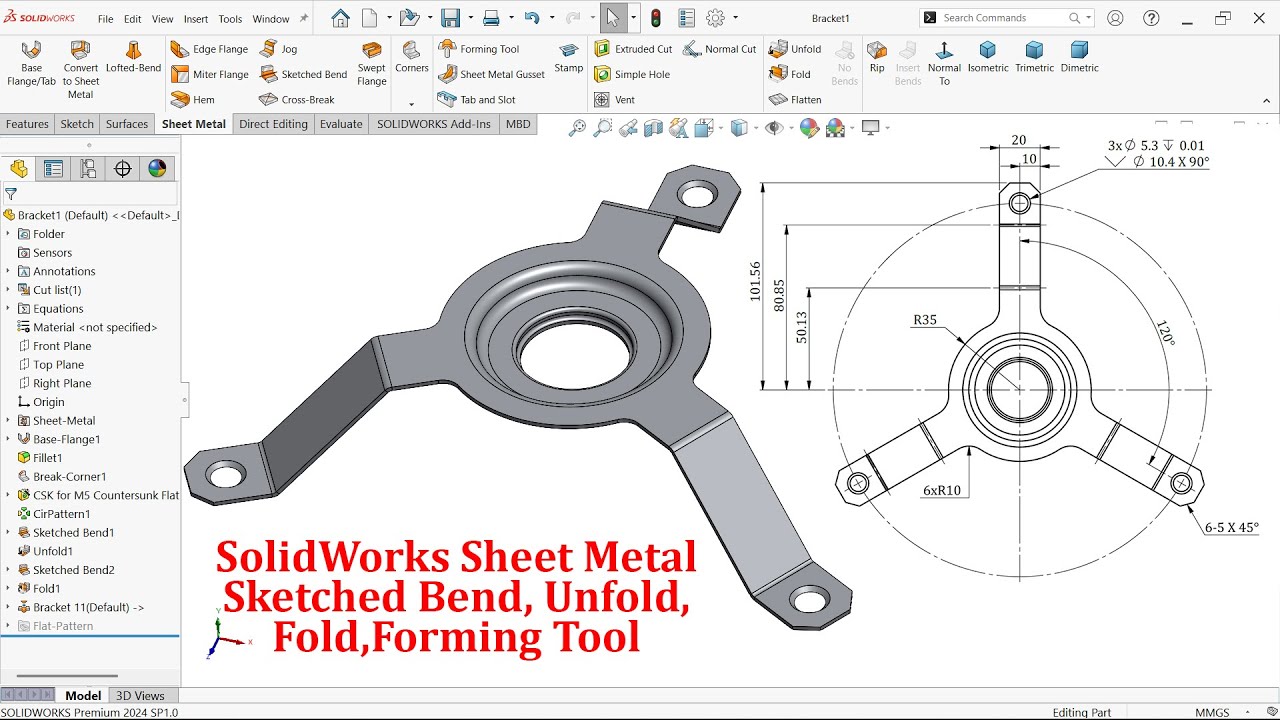Click the Unfold command
This screenshot has width=1280, height=720.
(795, 49)
